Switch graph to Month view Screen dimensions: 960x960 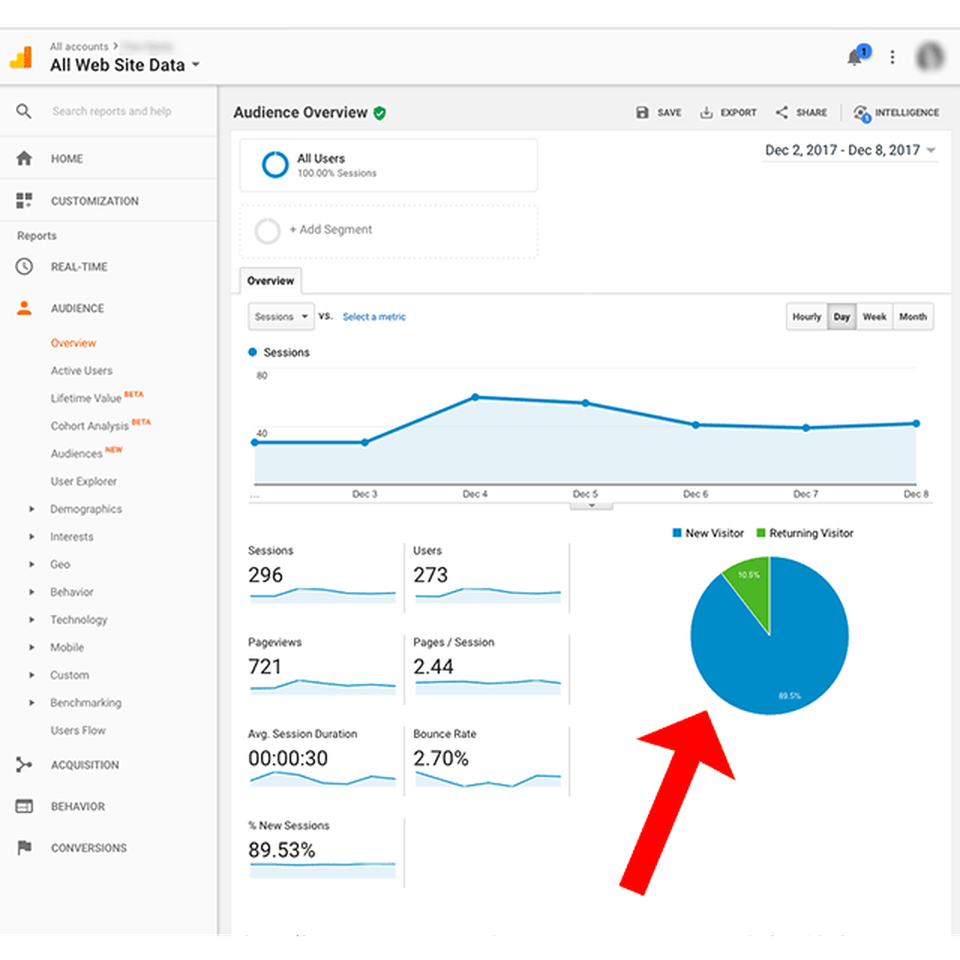(913, 317)
